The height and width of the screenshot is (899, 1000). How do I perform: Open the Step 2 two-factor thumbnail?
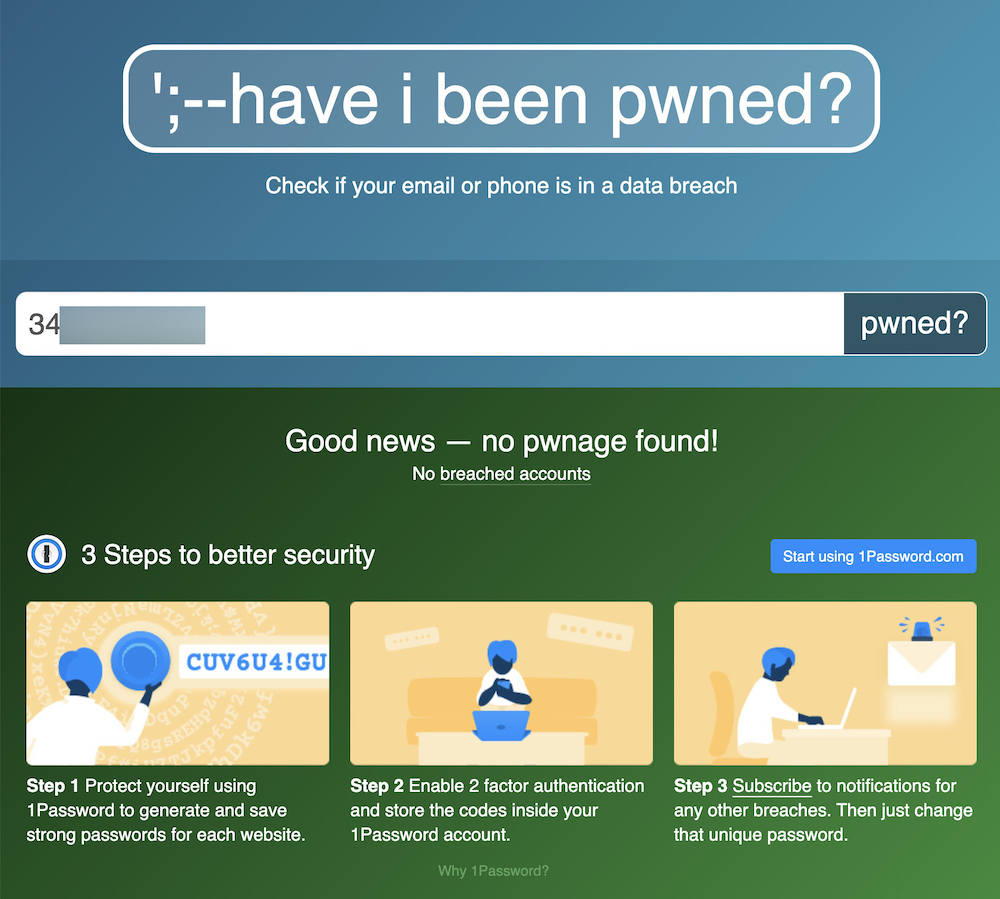coord(501,683)
